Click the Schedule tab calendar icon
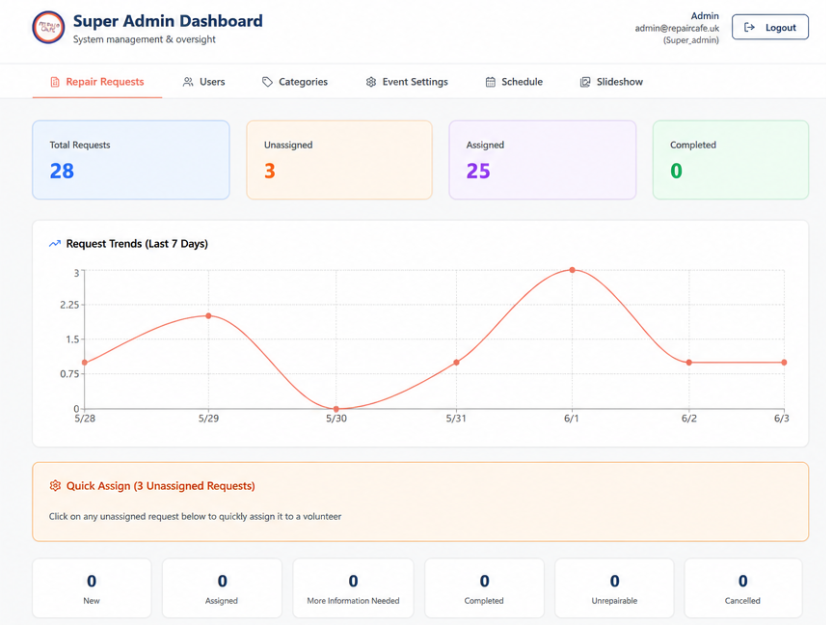Screen dimensions: 826x625 (490, 82)
